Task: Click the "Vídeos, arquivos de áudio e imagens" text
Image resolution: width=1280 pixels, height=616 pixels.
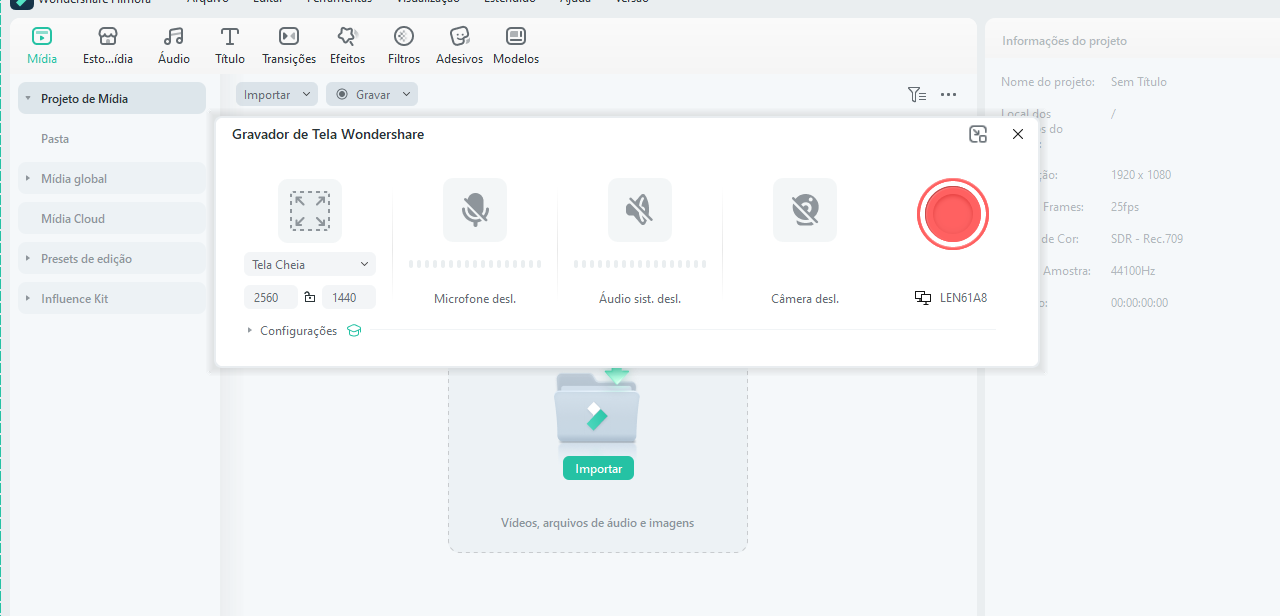Action: click(597, 523)
